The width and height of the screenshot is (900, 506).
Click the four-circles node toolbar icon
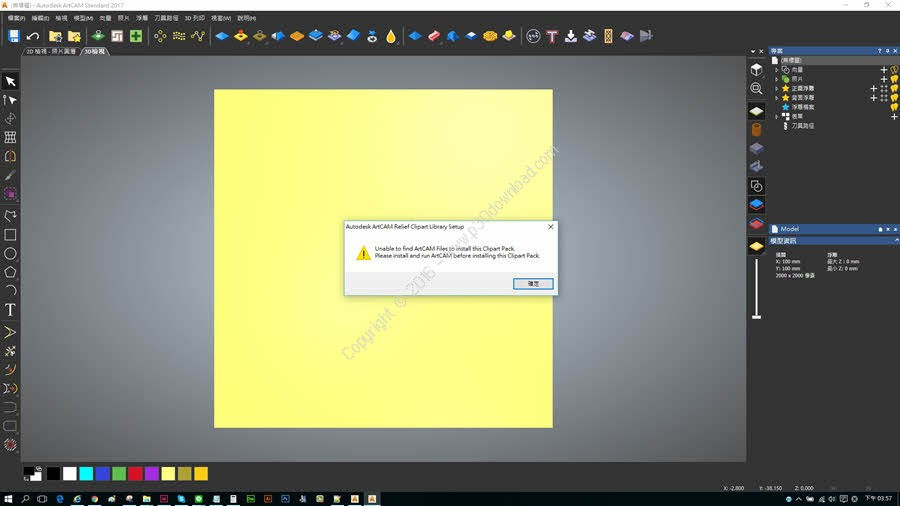click(160, 36)
